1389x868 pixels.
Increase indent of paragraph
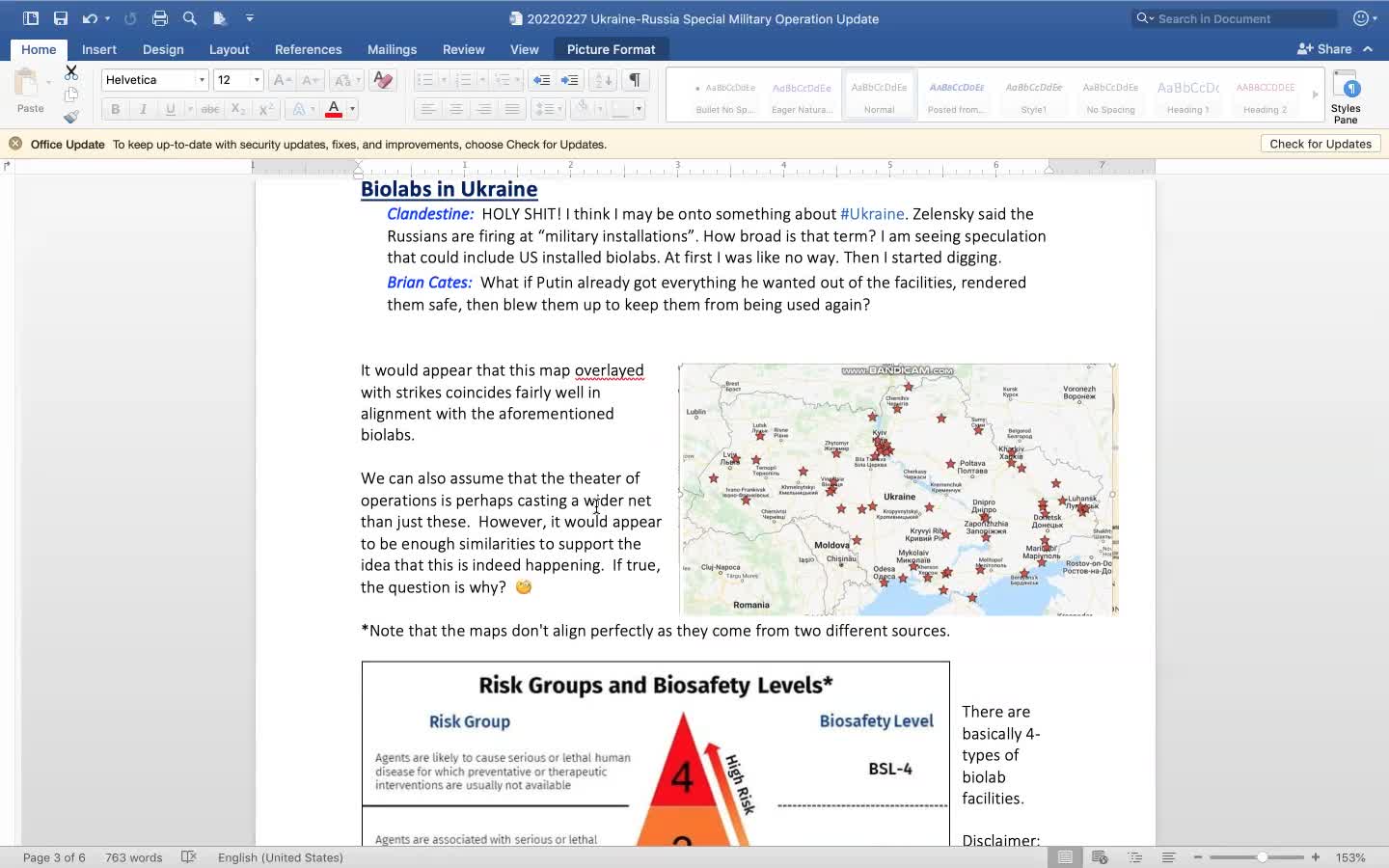tap(570, 80)
